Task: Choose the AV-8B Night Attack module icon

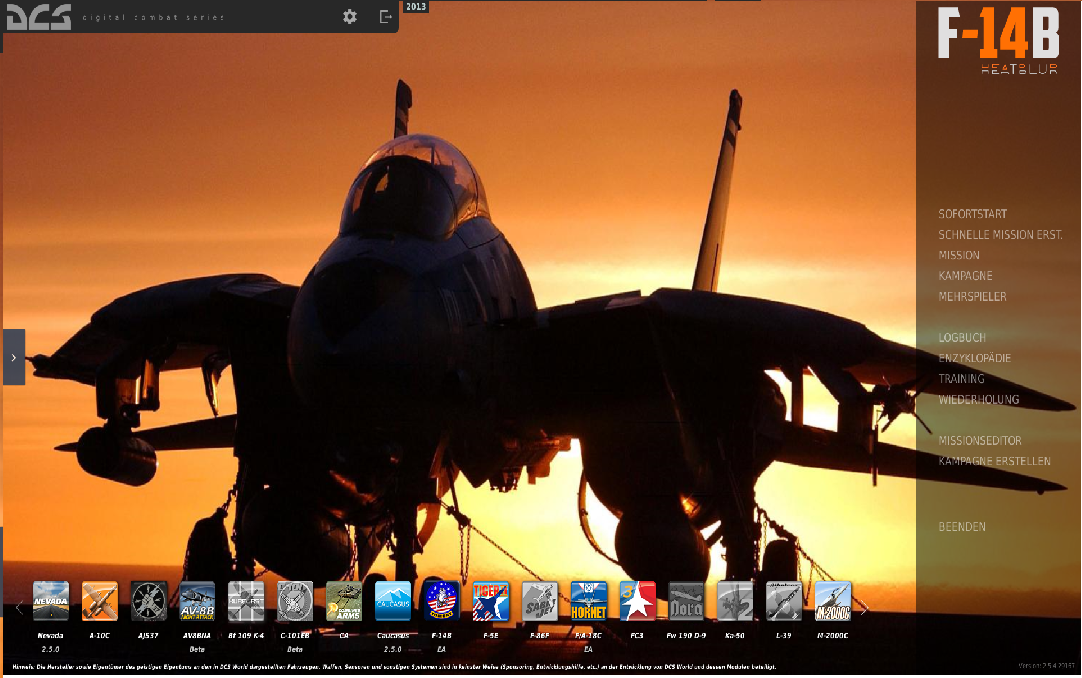Action: click(x=197, y=601)
